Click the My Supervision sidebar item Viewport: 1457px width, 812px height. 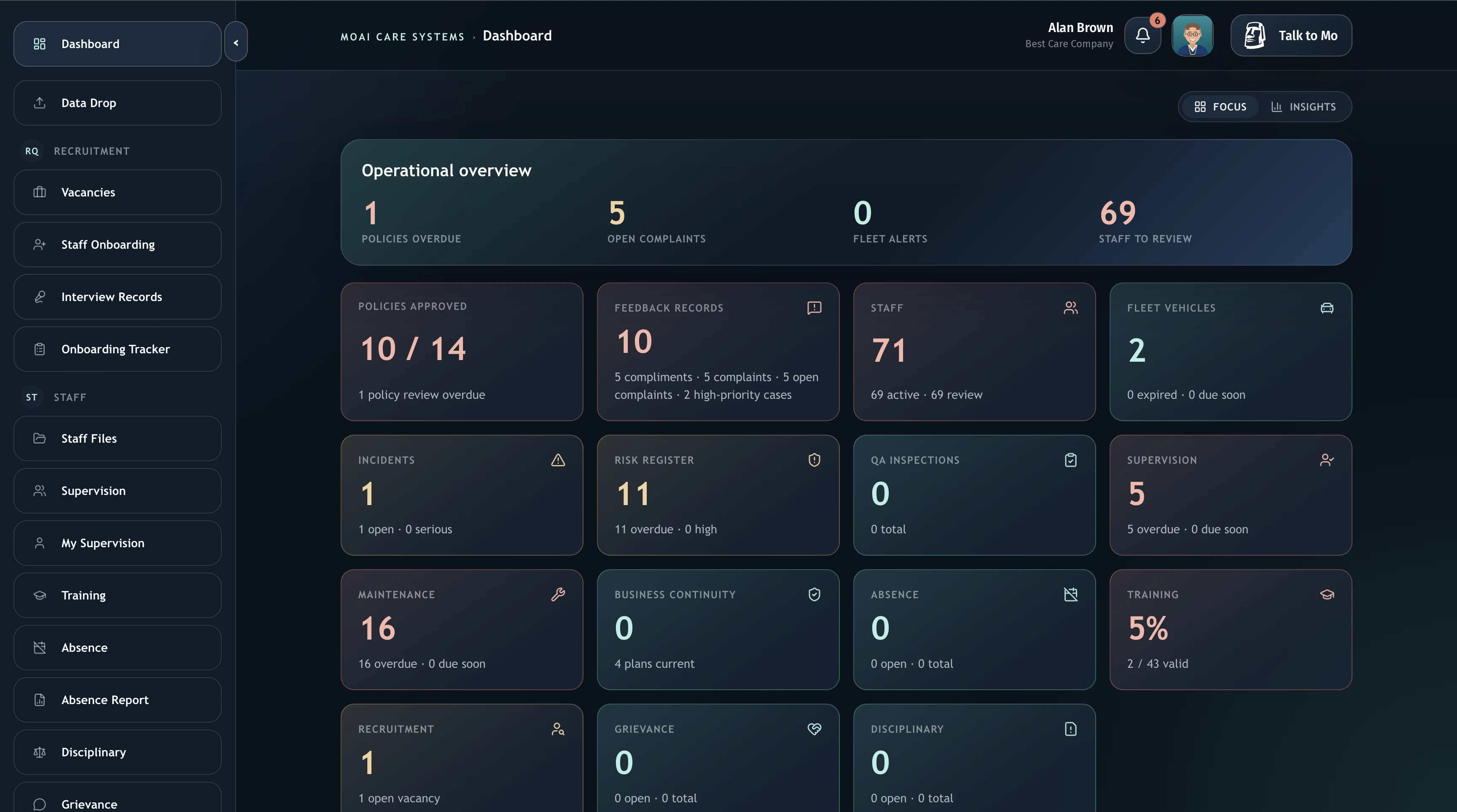coord(117,543)
